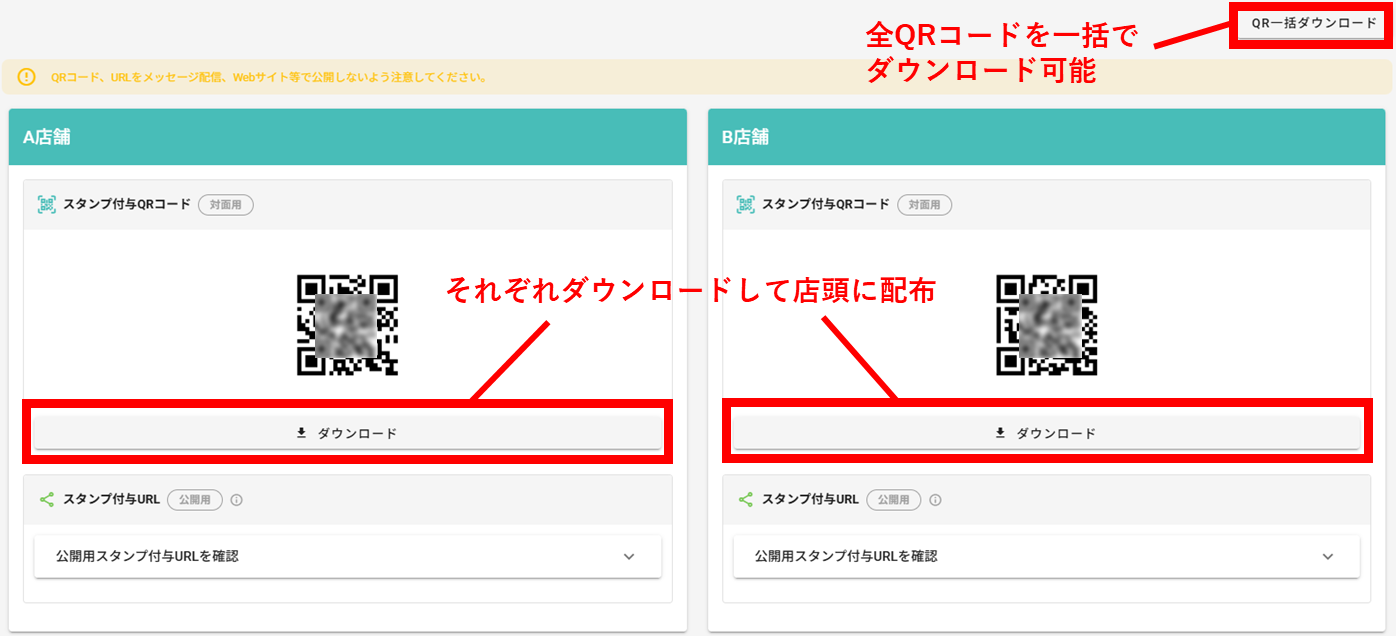Click the A店舗 expander chevron arrow

(x=629, y=557)
